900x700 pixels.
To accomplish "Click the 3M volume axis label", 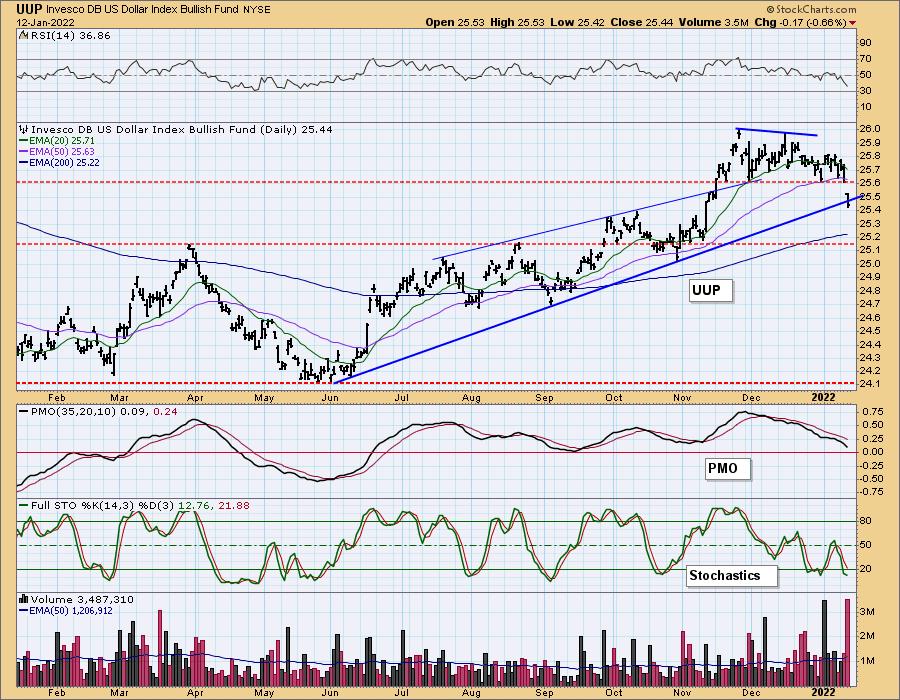I will [x=868, y=612].
